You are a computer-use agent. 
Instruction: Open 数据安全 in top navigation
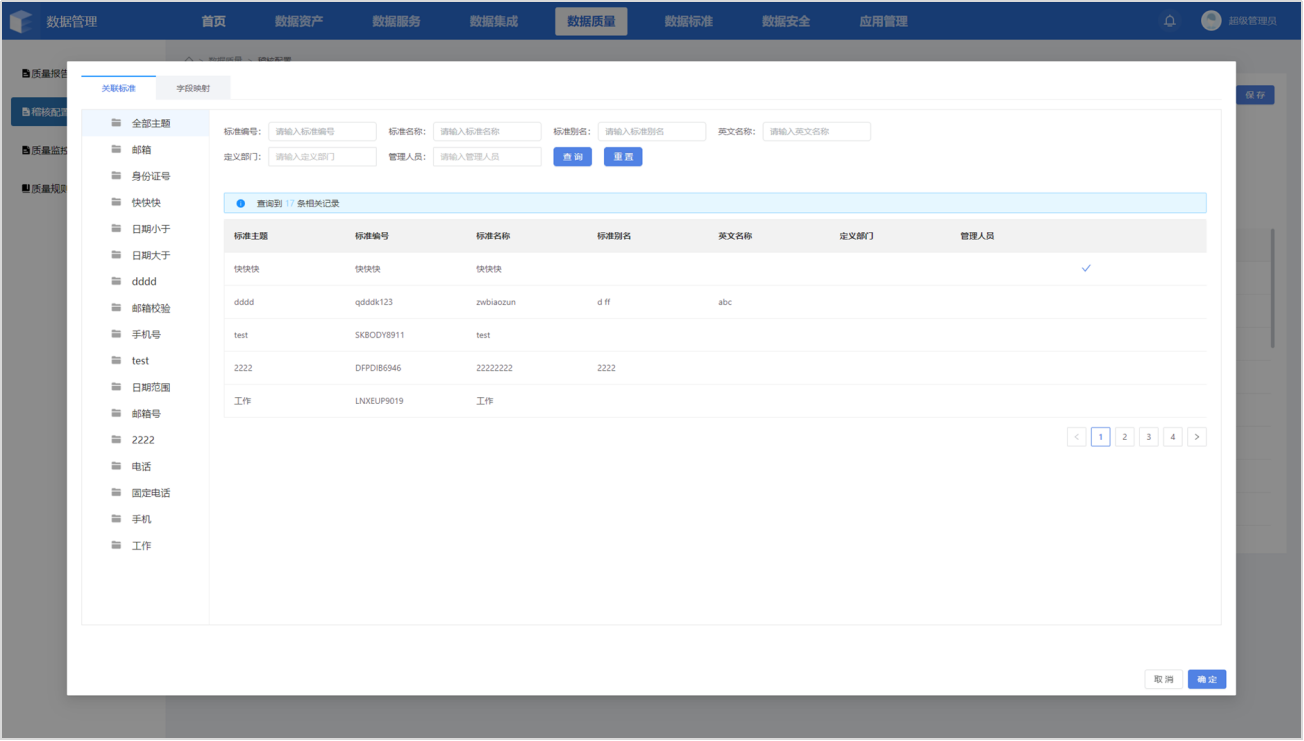coord(786,21)
